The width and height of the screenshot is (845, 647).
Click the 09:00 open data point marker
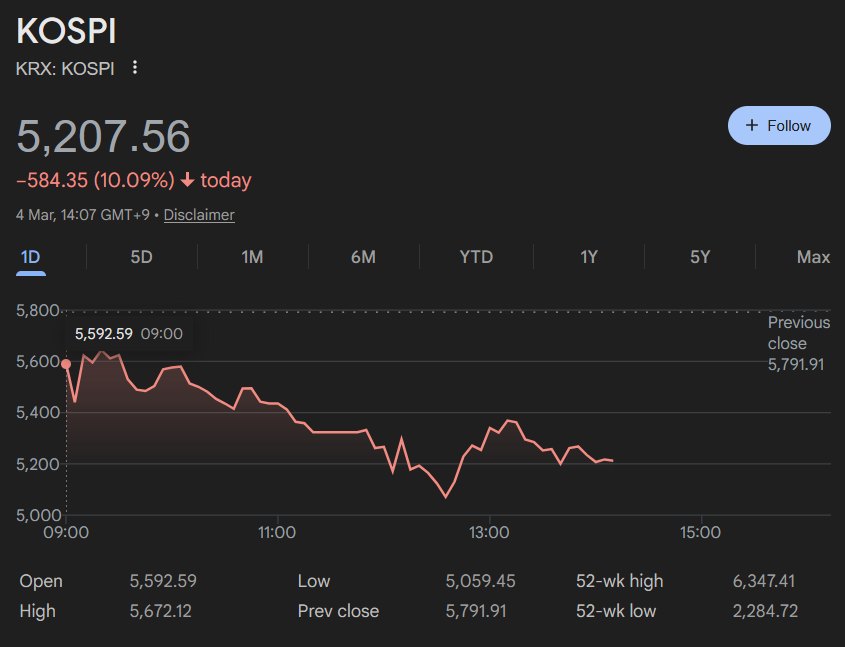pyautogui.click(x=66, y=364)
